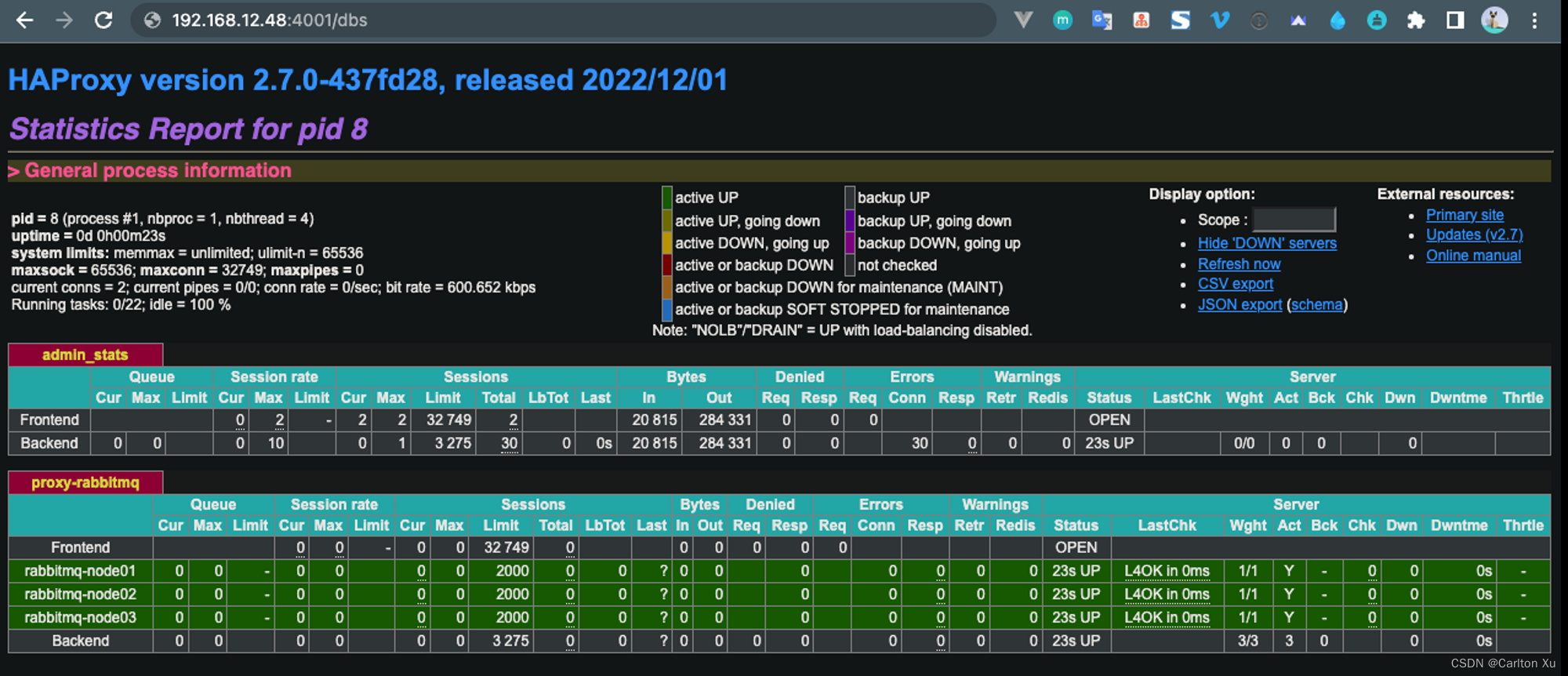Click proxy-rabbitmq Backend row label
This screenshot has width=1568, height=676.
click(80, 641)
